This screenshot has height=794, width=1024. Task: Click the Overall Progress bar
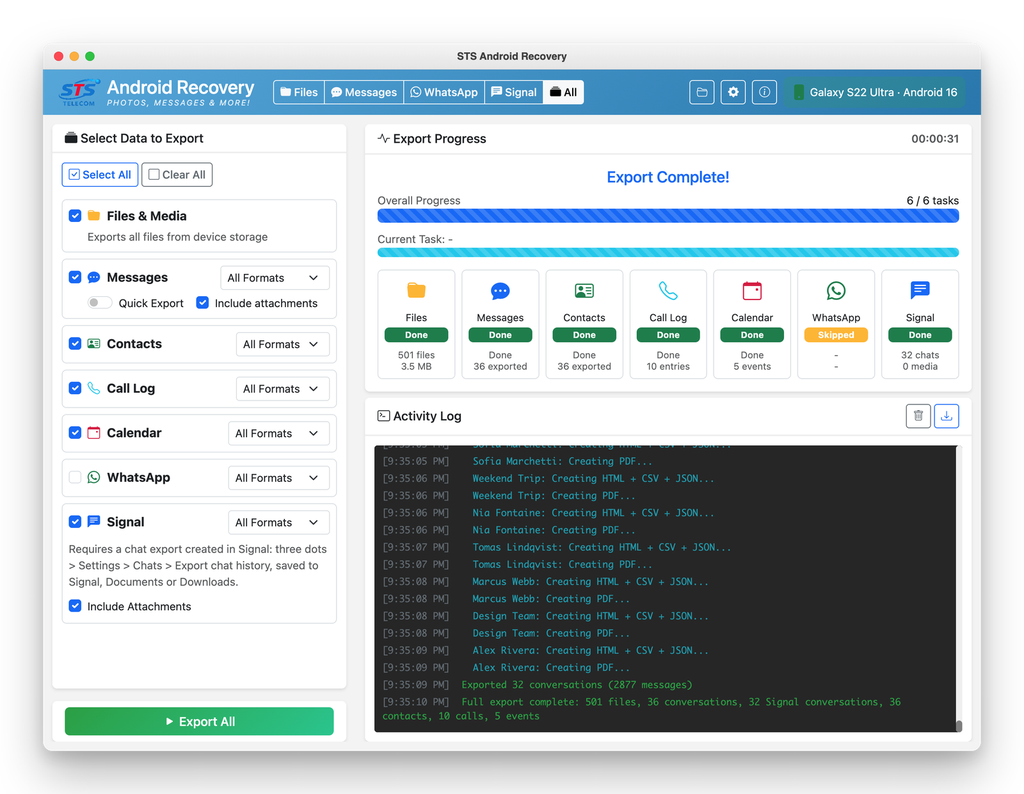tap(668, 216)
